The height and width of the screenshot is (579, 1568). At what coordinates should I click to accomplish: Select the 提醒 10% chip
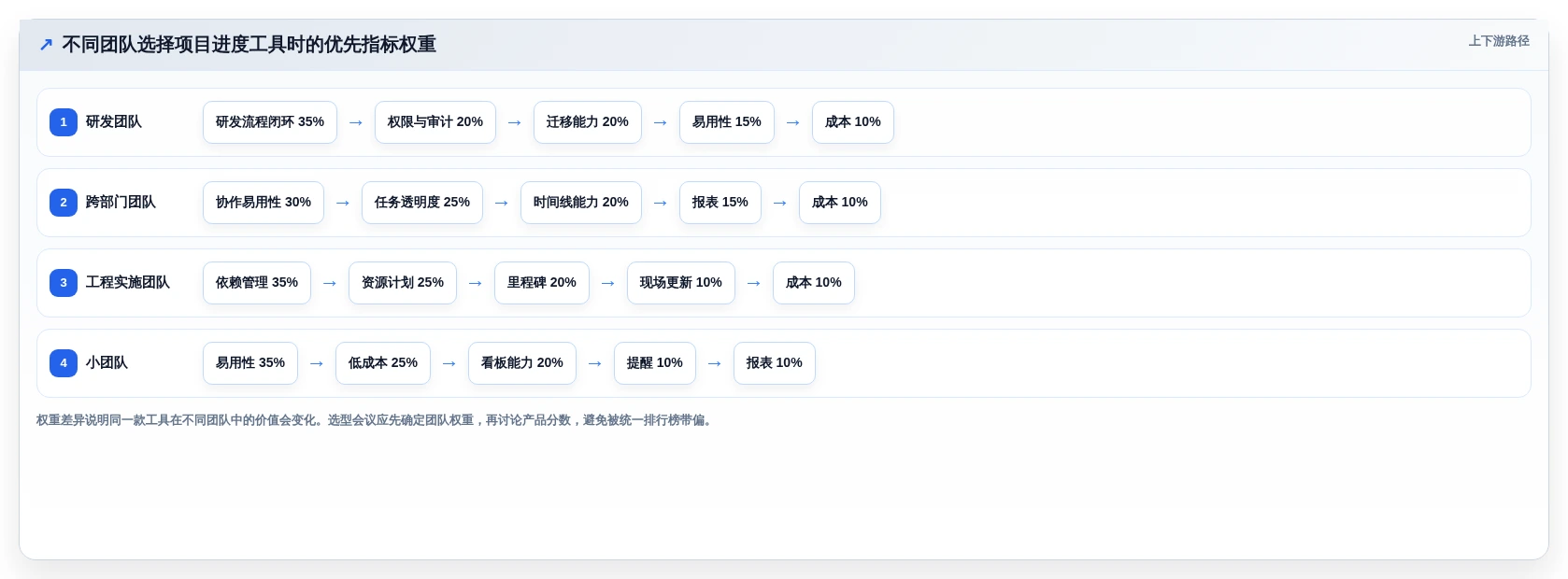pyautogui.click(x=655, y=363)
